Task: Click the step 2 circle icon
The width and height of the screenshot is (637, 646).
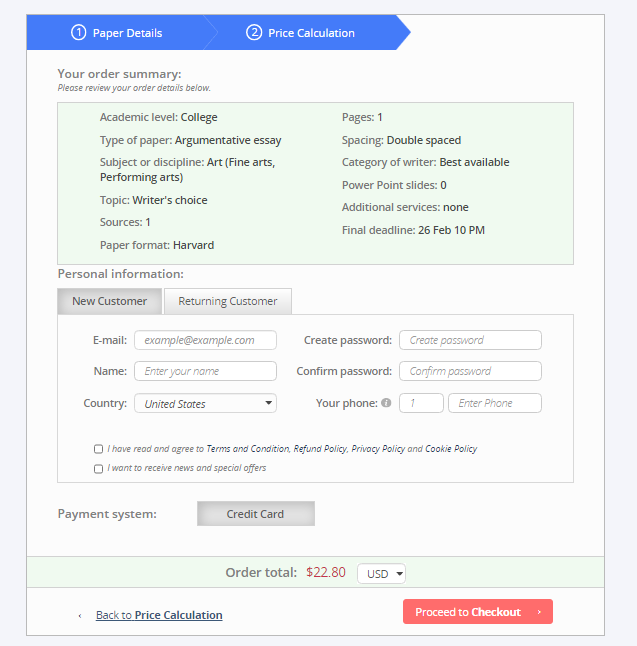Action: [254, 33]
